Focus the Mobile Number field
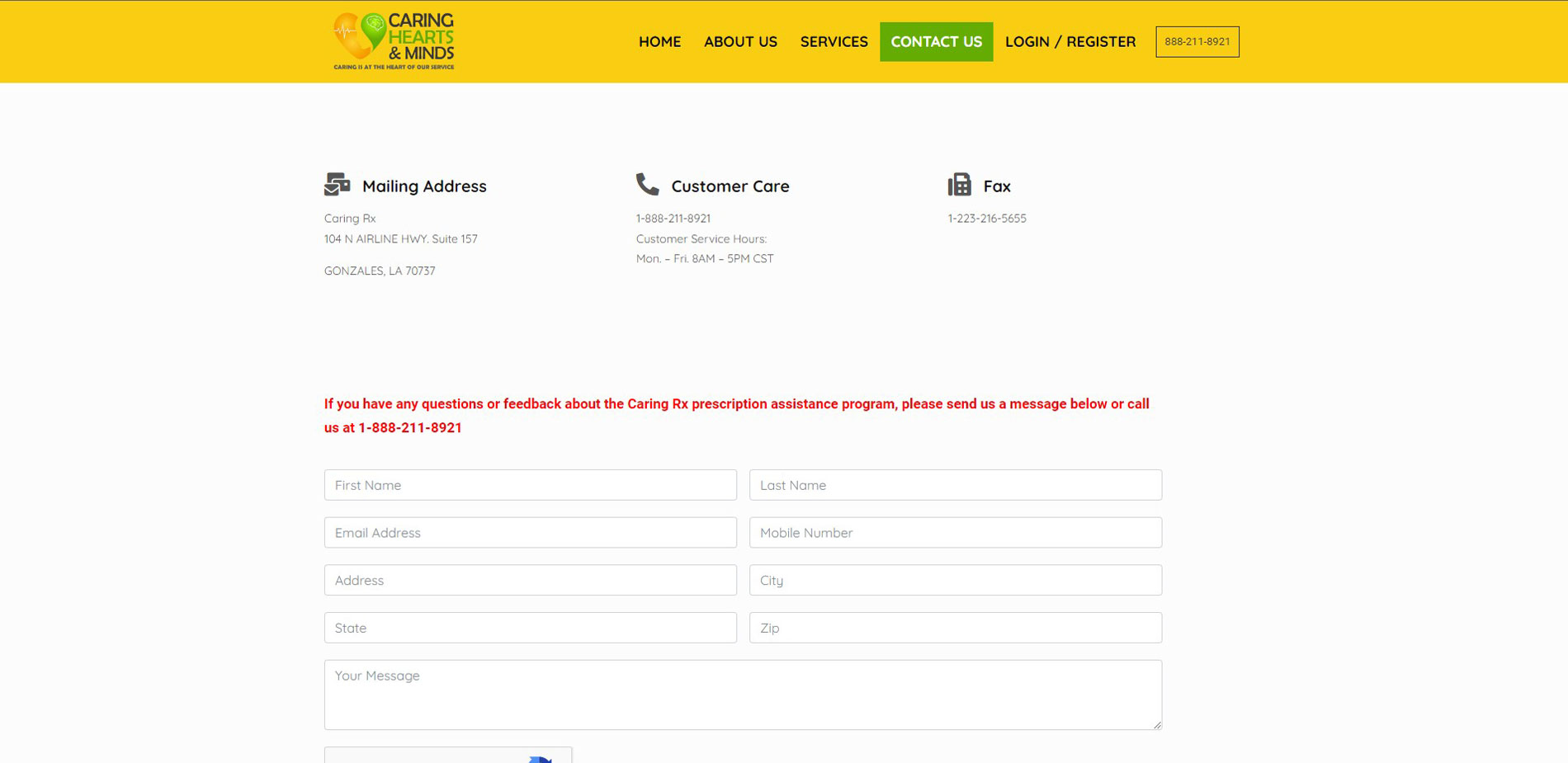This screenshot has height=763, width=1568. [x=955, y=533]
